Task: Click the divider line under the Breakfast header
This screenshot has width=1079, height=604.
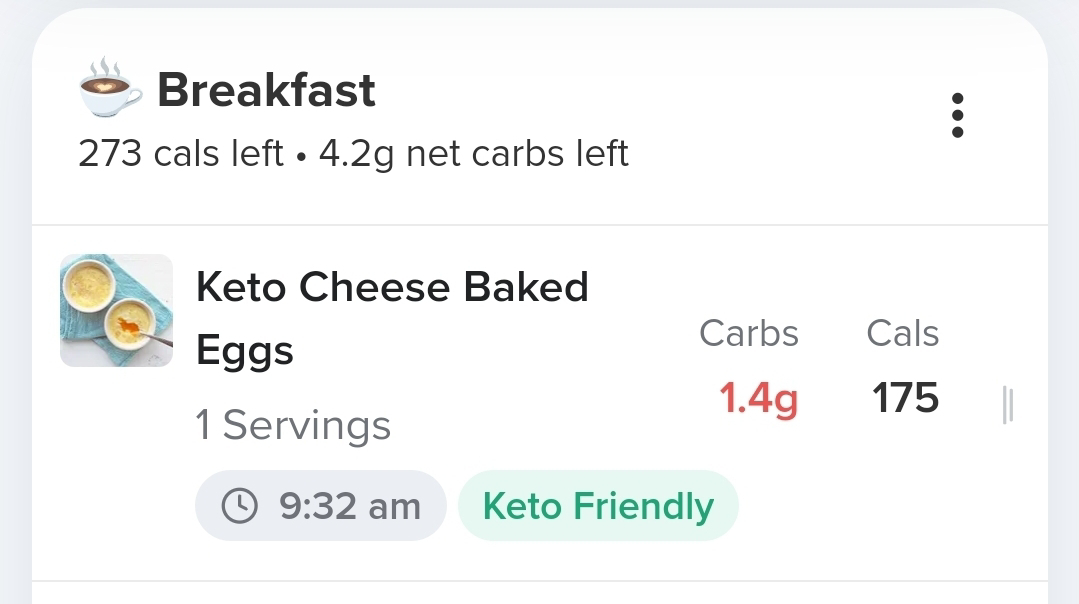Action: coord(540,225)
